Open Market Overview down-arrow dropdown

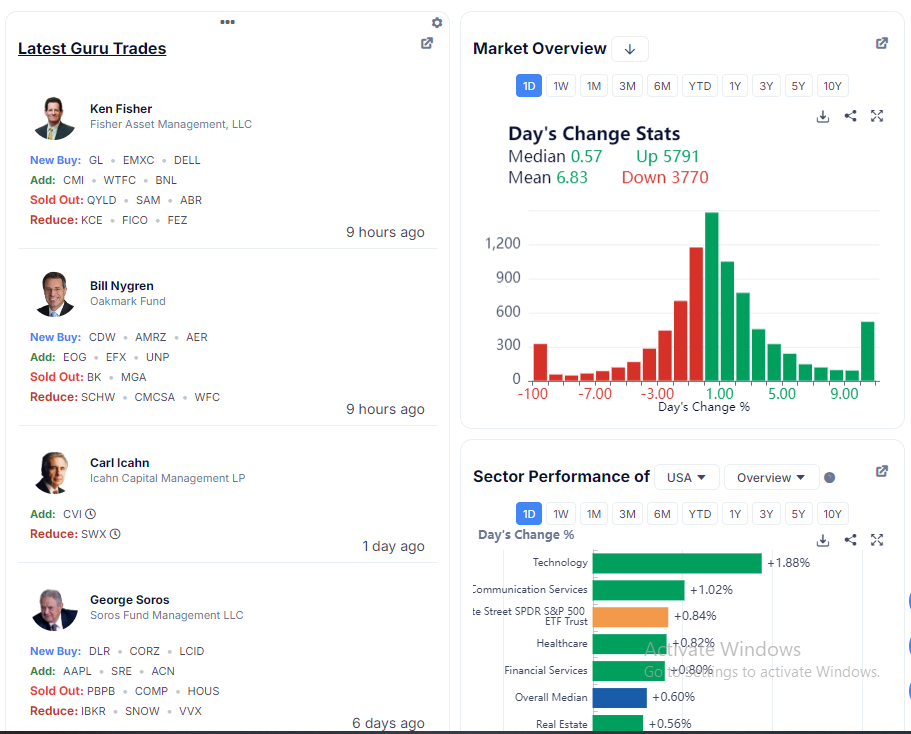point(630,49)
